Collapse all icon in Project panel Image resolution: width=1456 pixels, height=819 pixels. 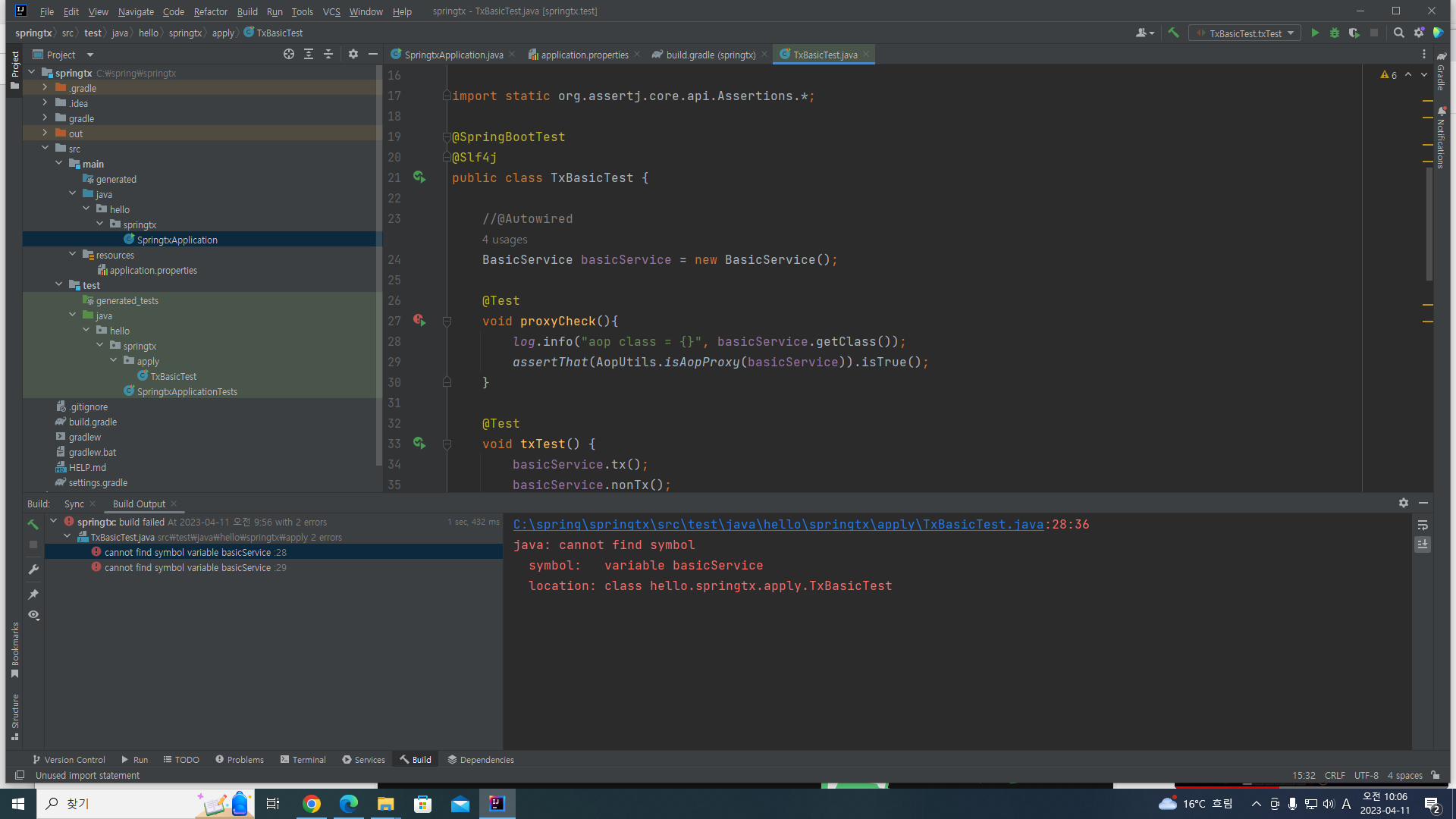pos(328,54)
